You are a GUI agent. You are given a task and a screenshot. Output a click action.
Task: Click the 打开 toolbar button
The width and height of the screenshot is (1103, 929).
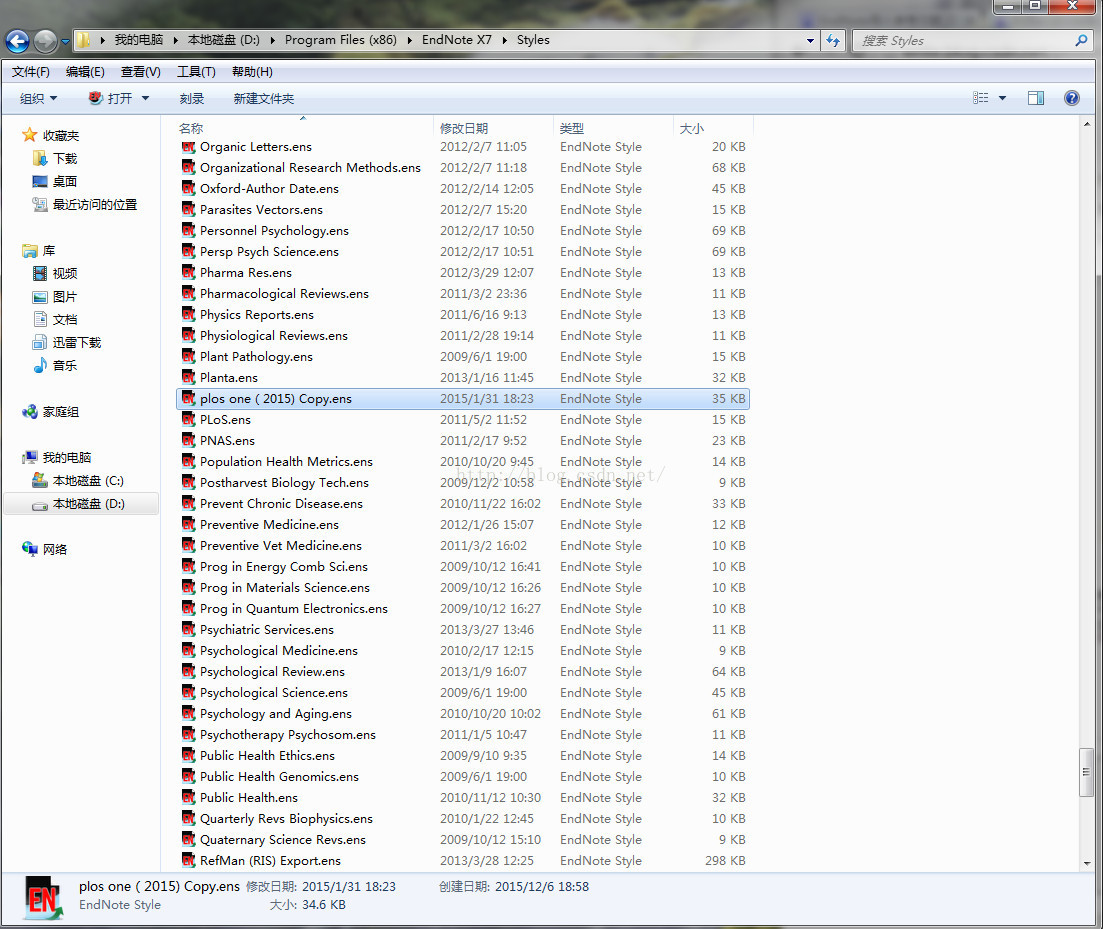[x=110, y=98]
